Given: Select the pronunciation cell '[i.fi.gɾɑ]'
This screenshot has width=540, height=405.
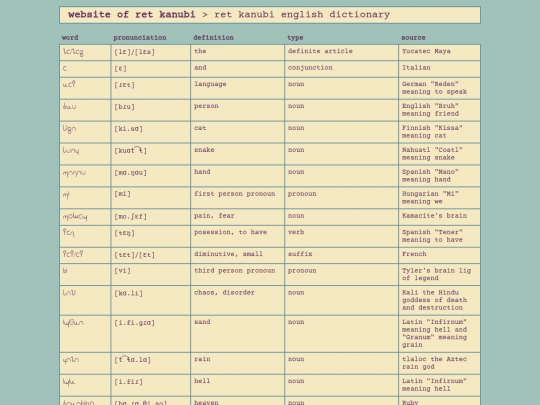Looking at the screenshot, I should pyautogui.click(x=150, y=334).
